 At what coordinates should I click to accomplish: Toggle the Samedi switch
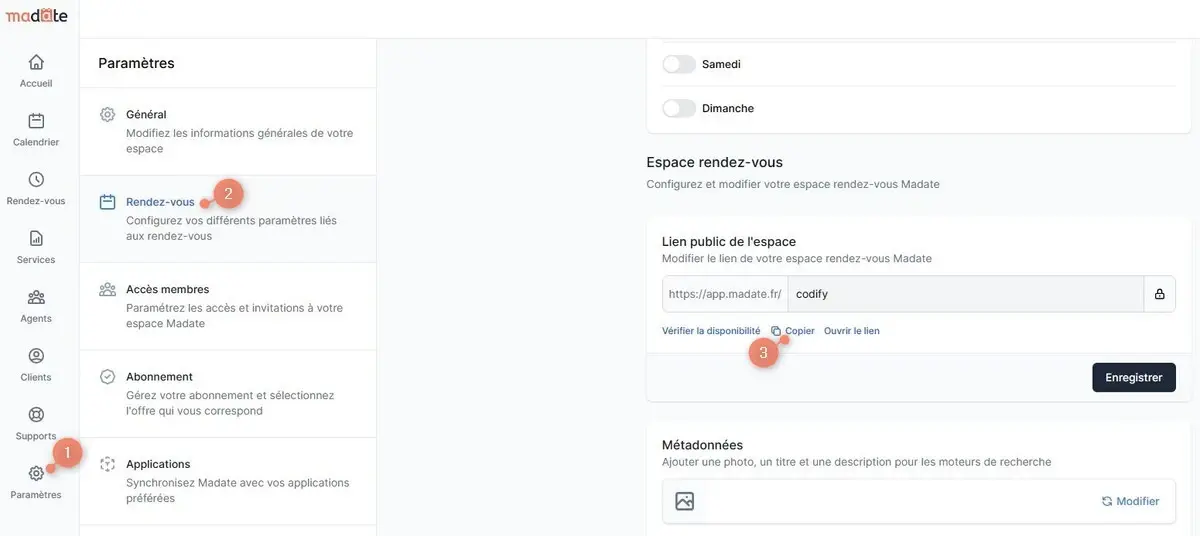click(x=679, y=64)
